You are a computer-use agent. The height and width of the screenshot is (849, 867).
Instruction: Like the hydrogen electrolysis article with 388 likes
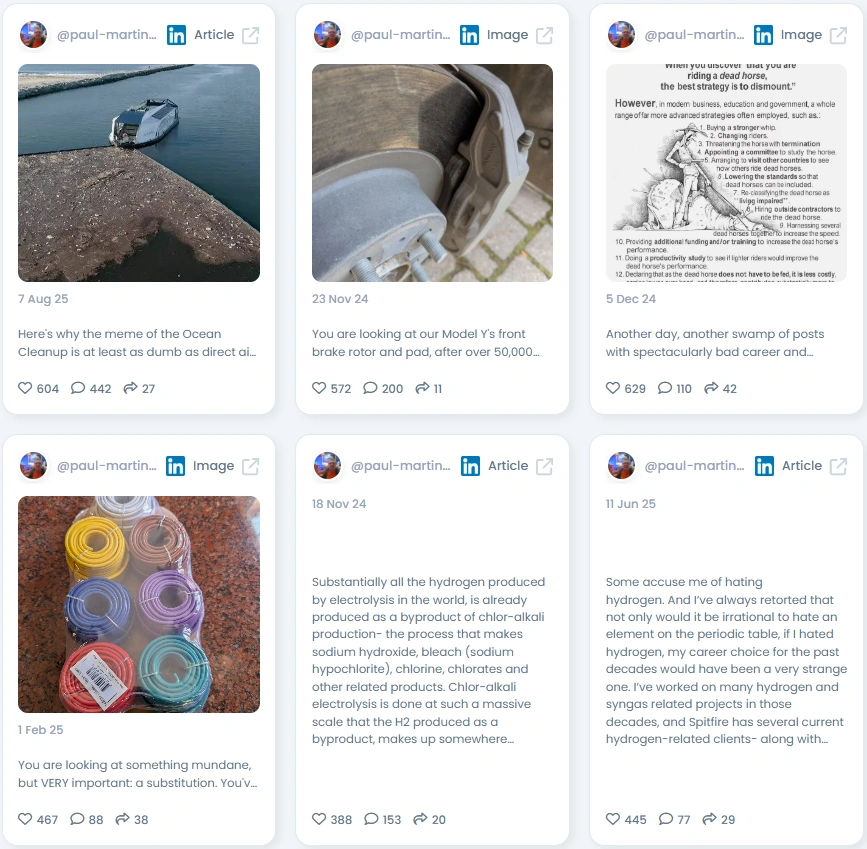[319, 819]
